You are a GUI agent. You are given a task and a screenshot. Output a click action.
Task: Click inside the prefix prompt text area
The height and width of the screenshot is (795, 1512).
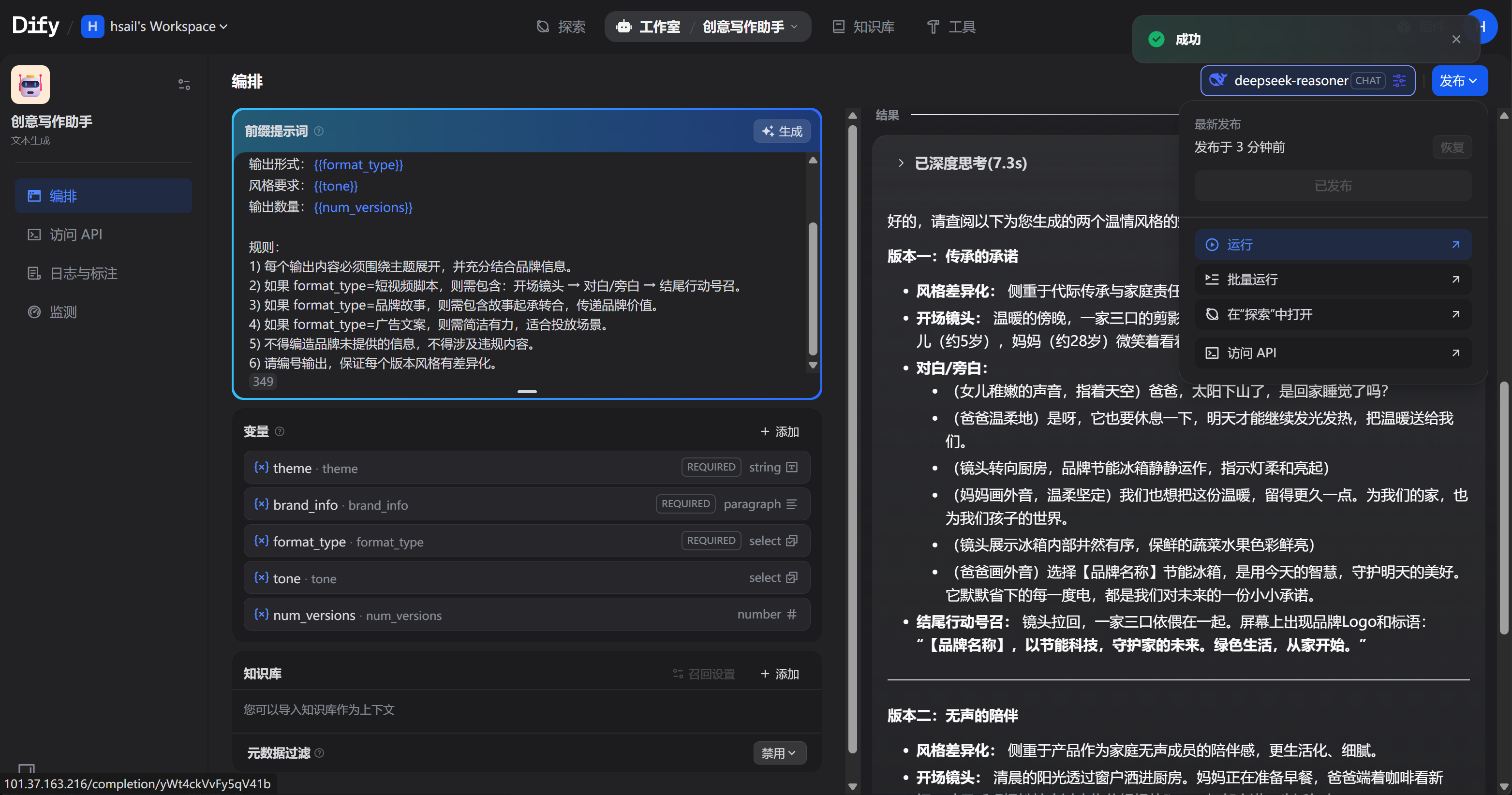pos(519,264)
